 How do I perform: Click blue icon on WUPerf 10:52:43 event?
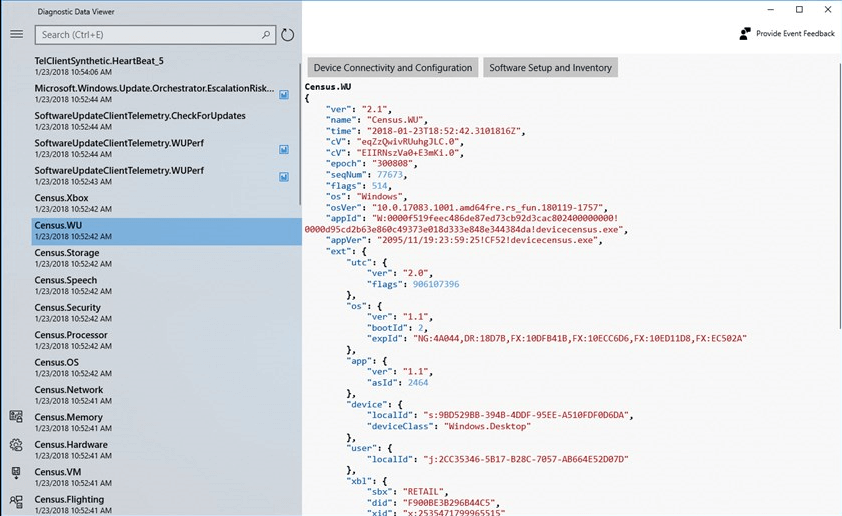click(284, 177)
